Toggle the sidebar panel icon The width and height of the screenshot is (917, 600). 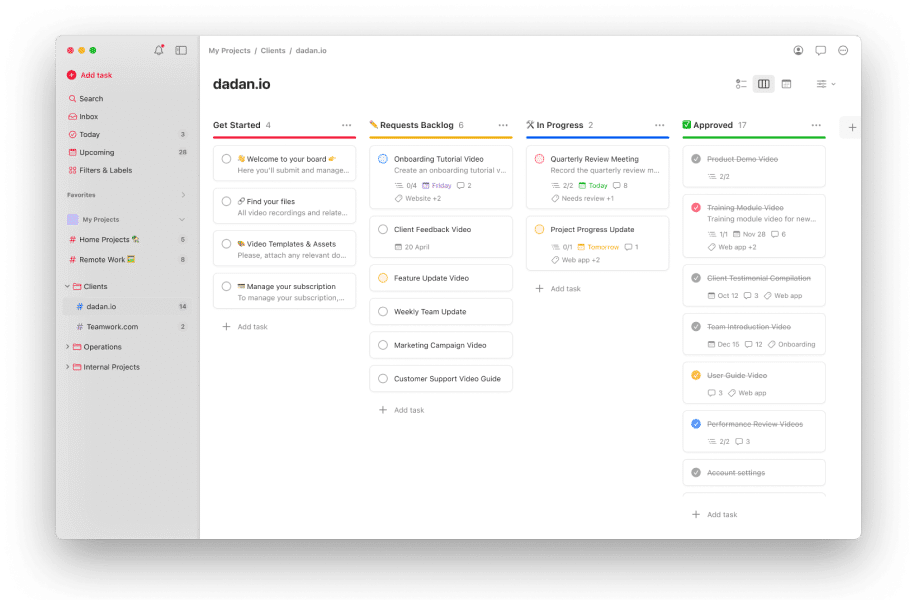point(181,50)
